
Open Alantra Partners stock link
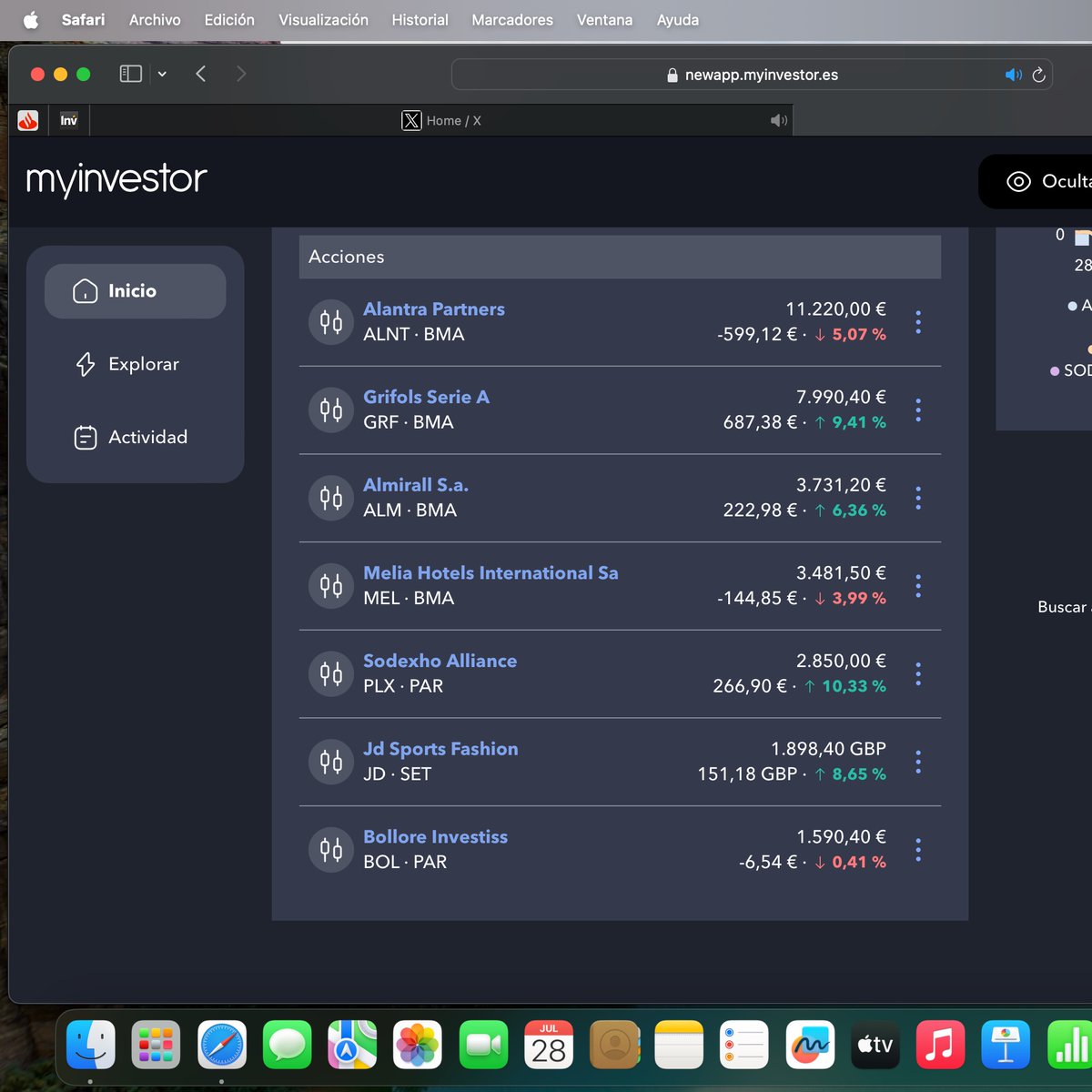tap(434, 308)
